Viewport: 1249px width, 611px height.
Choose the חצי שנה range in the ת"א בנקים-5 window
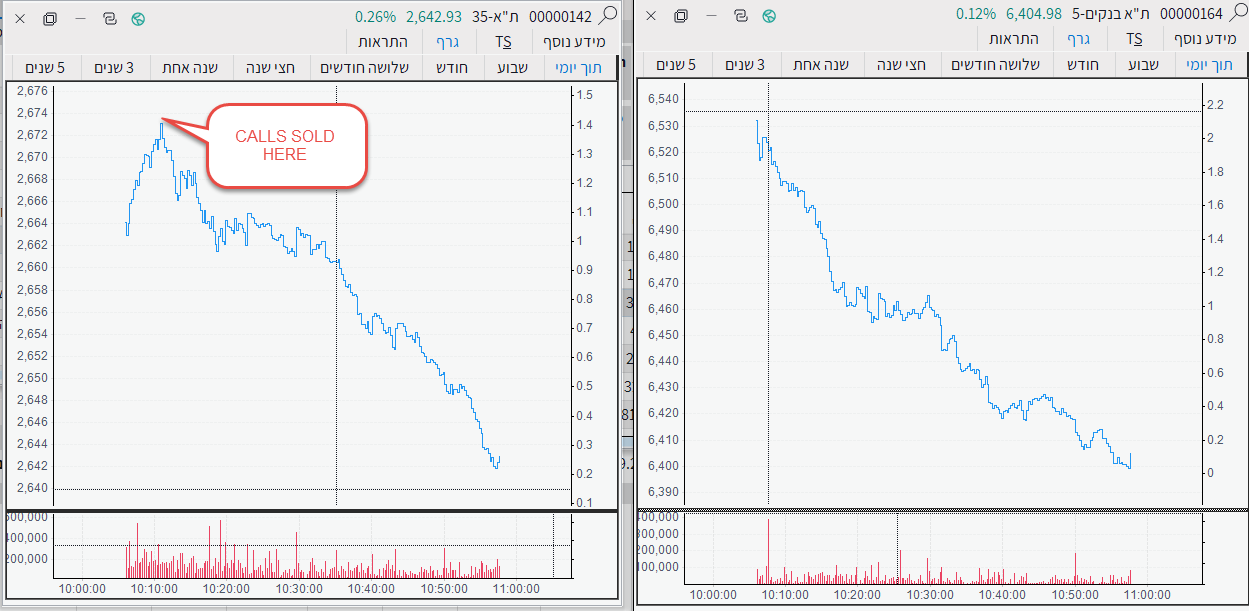pos(902,64)
